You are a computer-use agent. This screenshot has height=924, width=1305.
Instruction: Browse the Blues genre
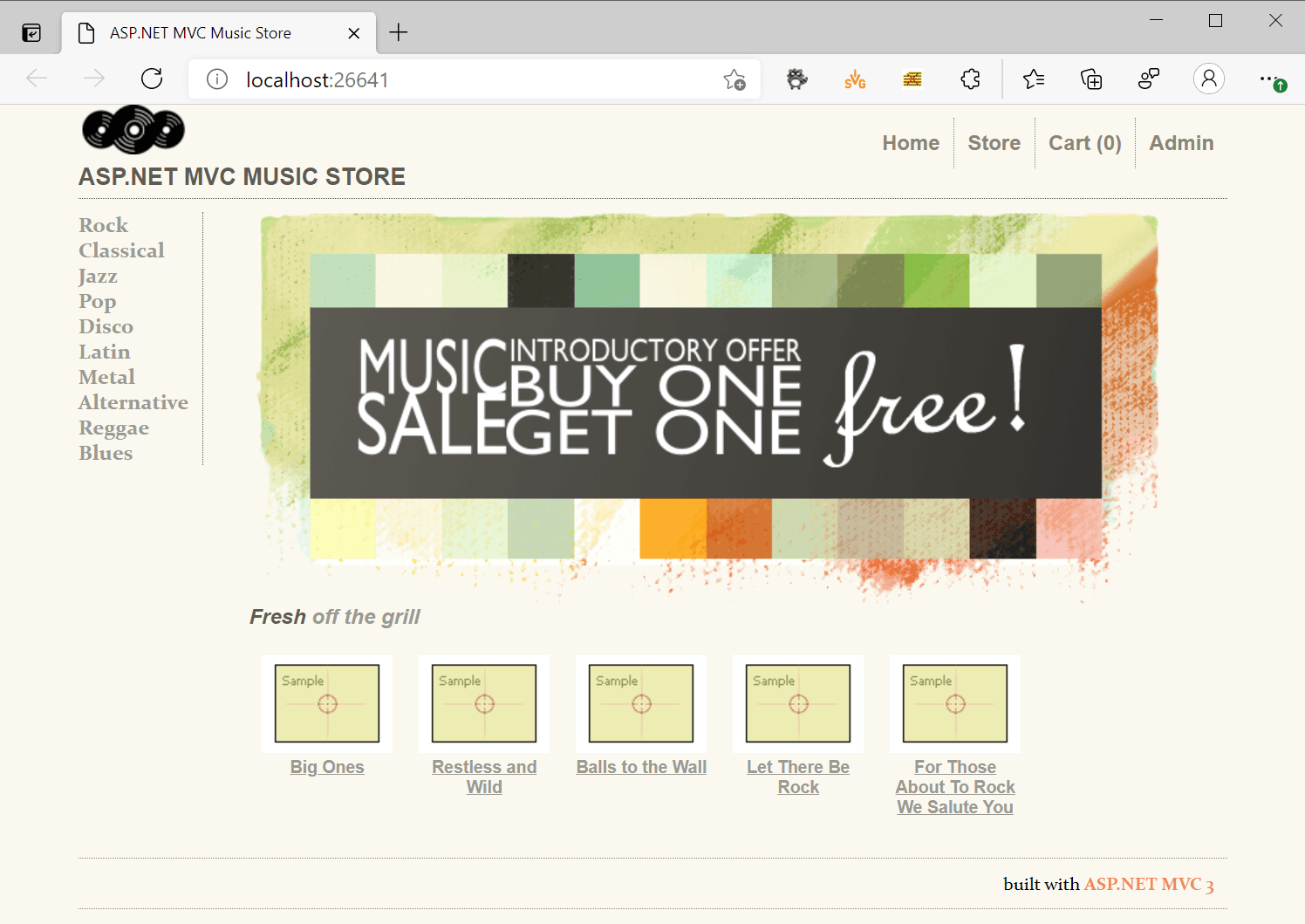tap(106, 453)
